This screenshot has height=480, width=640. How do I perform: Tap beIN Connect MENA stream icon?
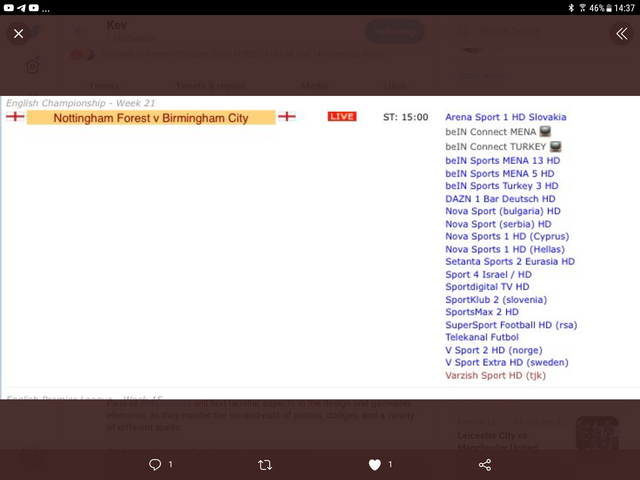(x=545, y=131)
